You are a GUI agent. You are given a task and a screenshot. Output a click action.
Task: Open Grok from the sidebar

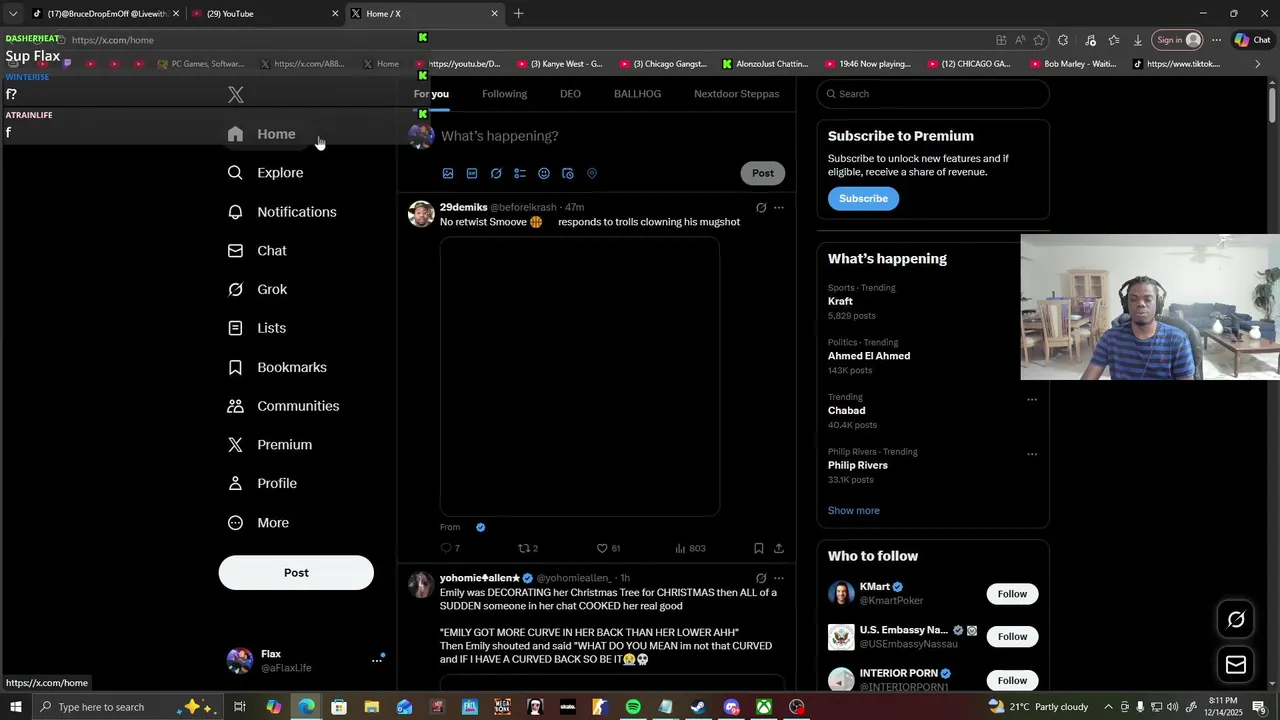coord(258,290)
